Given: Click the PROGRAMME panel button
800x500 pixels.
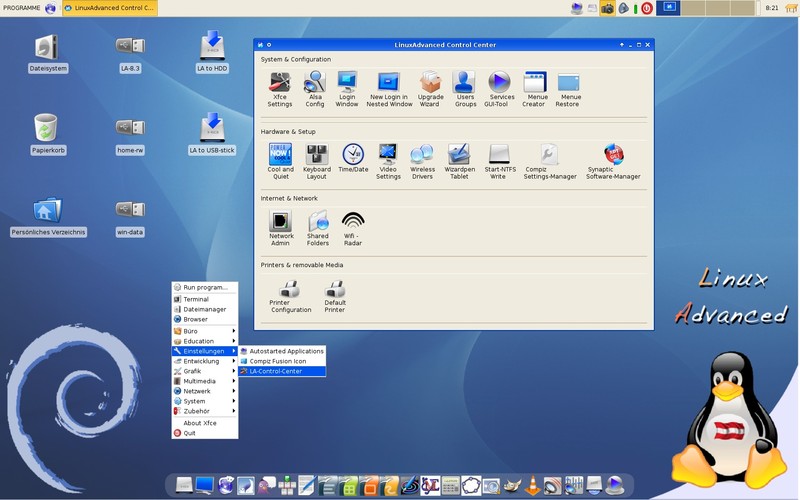Looking at the screenshot, I should [21, 8].
